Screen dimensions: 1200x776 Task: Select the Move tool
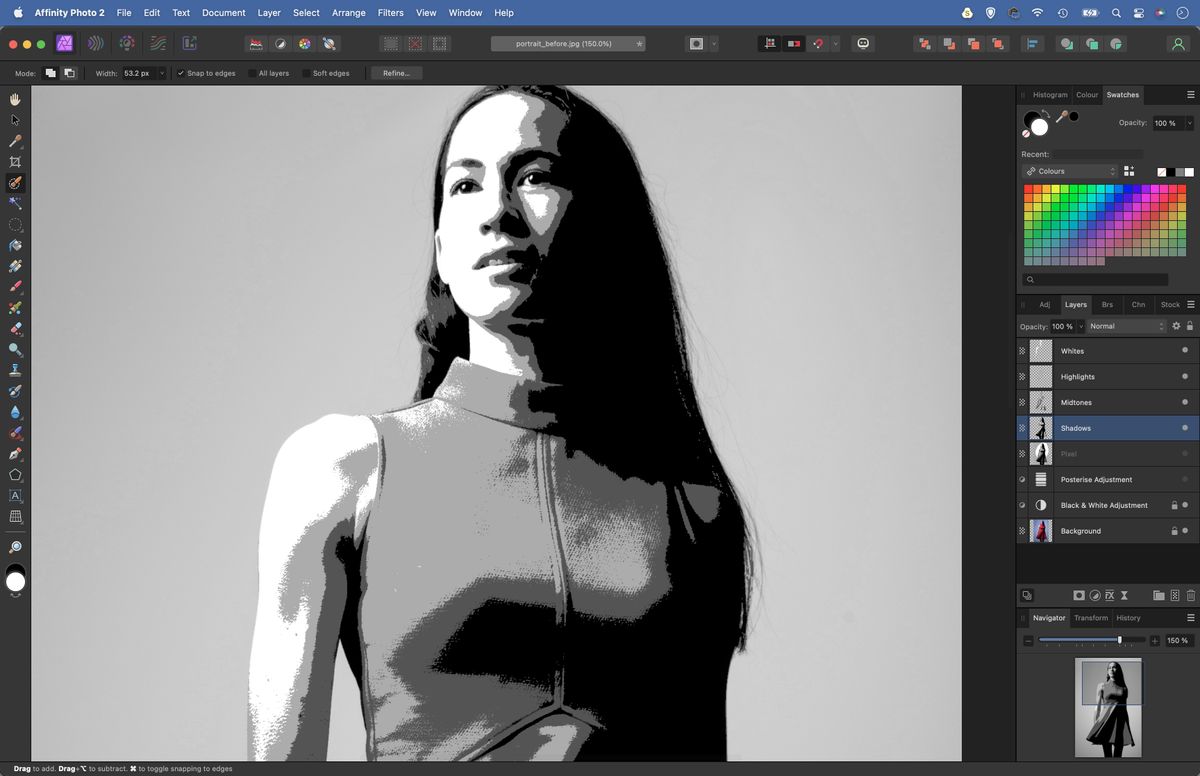tap(15, 119)
